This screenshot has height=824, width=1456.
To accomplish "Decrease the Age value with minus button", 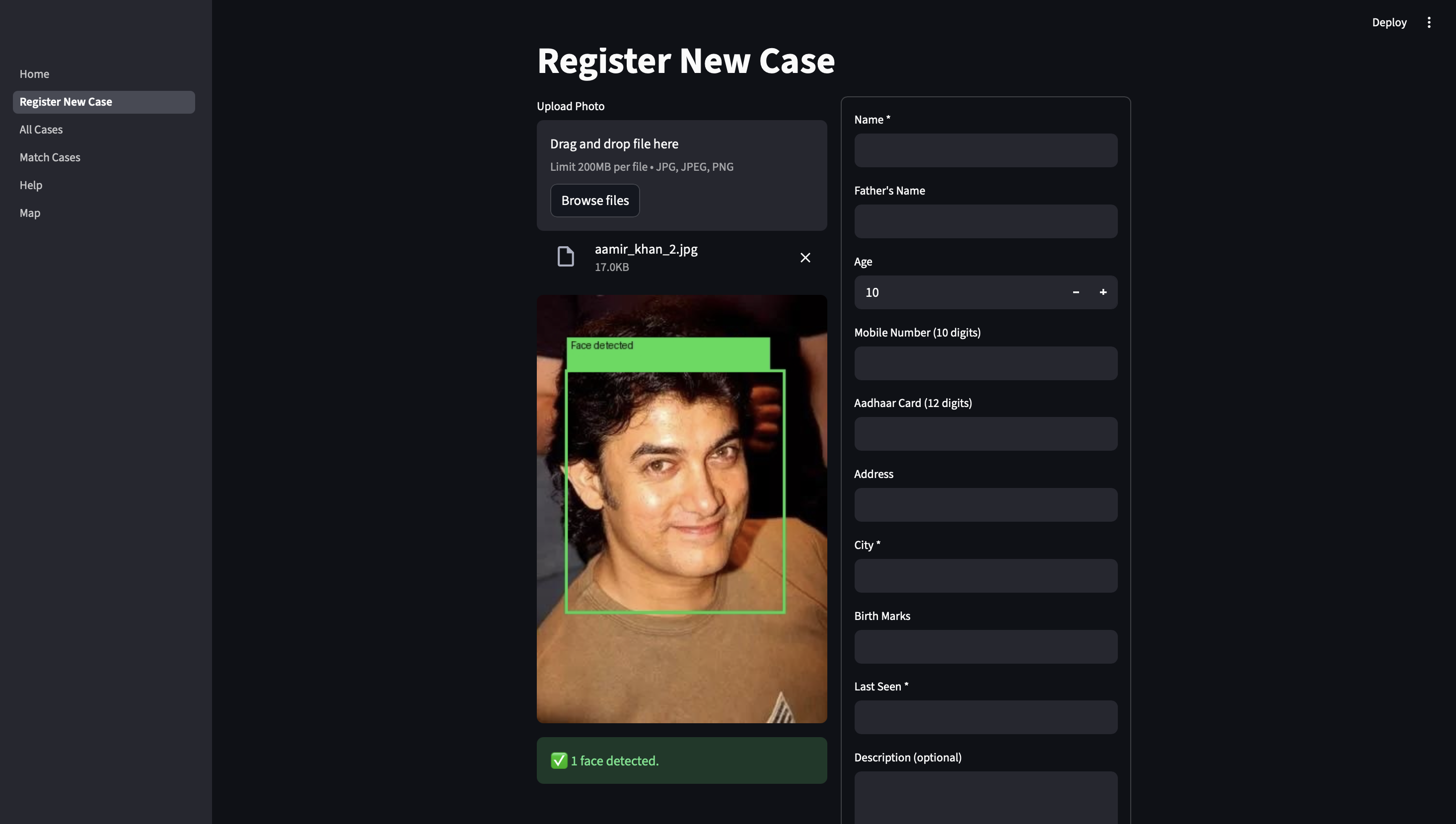I will pos(1075,292).
